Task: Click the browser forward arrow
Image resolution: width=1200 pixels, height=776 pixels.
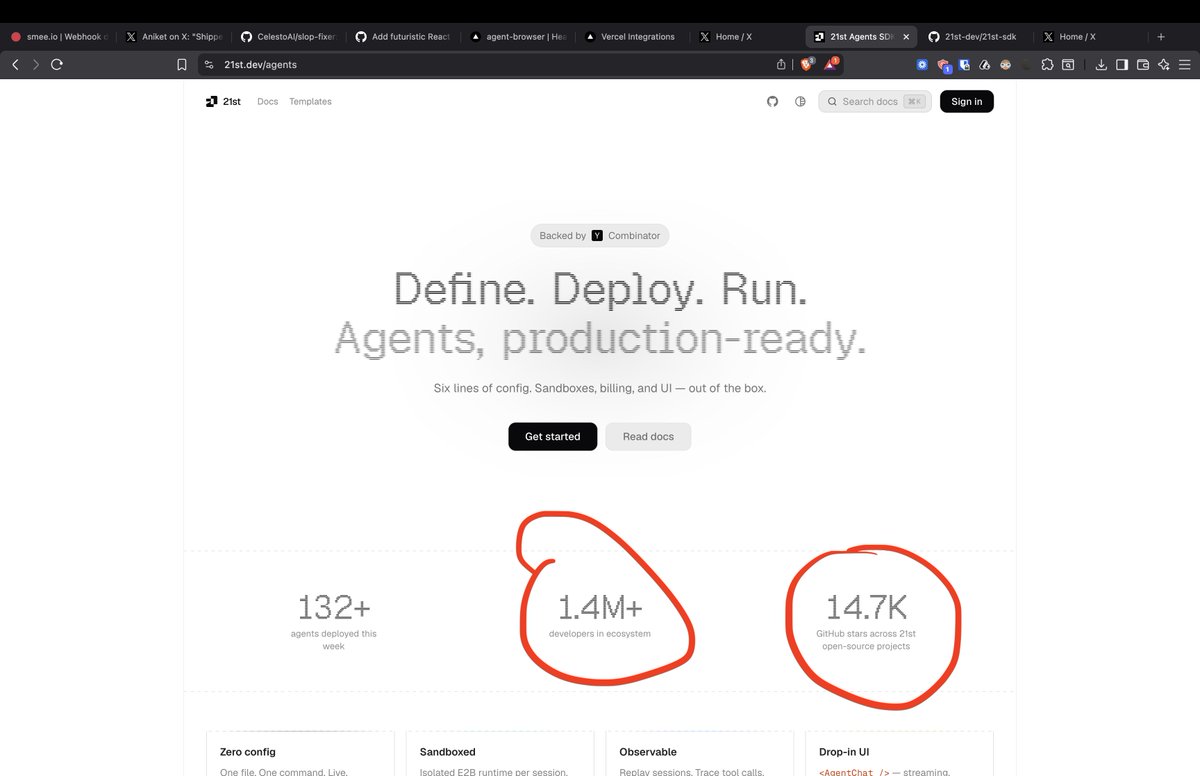Action: [36, 64]
